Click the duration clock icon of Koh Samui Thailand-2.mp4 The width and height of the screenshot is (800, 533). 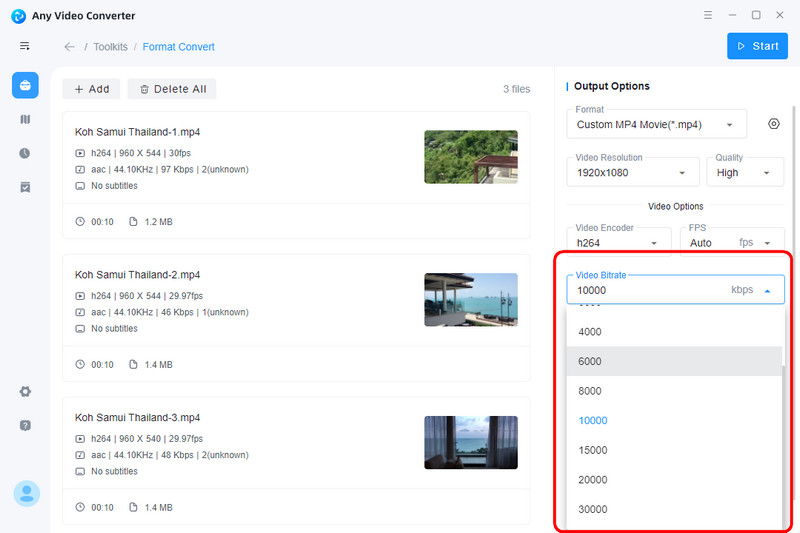(x=80, y=364)
